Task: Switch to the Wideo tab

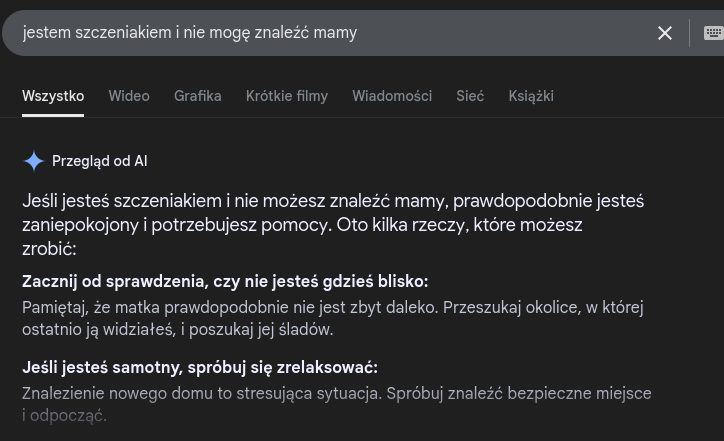Action: (x=129, y=96)
